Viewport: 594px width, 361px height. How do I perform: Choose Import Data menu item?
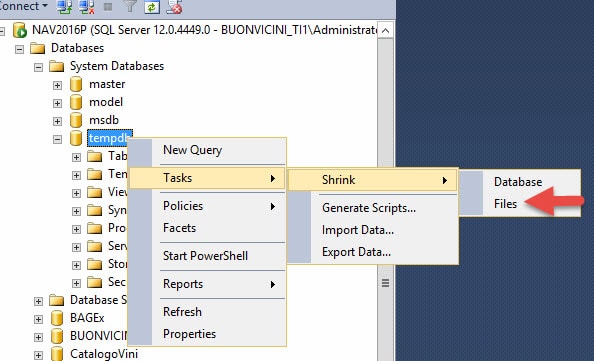(x=373, y=230)
